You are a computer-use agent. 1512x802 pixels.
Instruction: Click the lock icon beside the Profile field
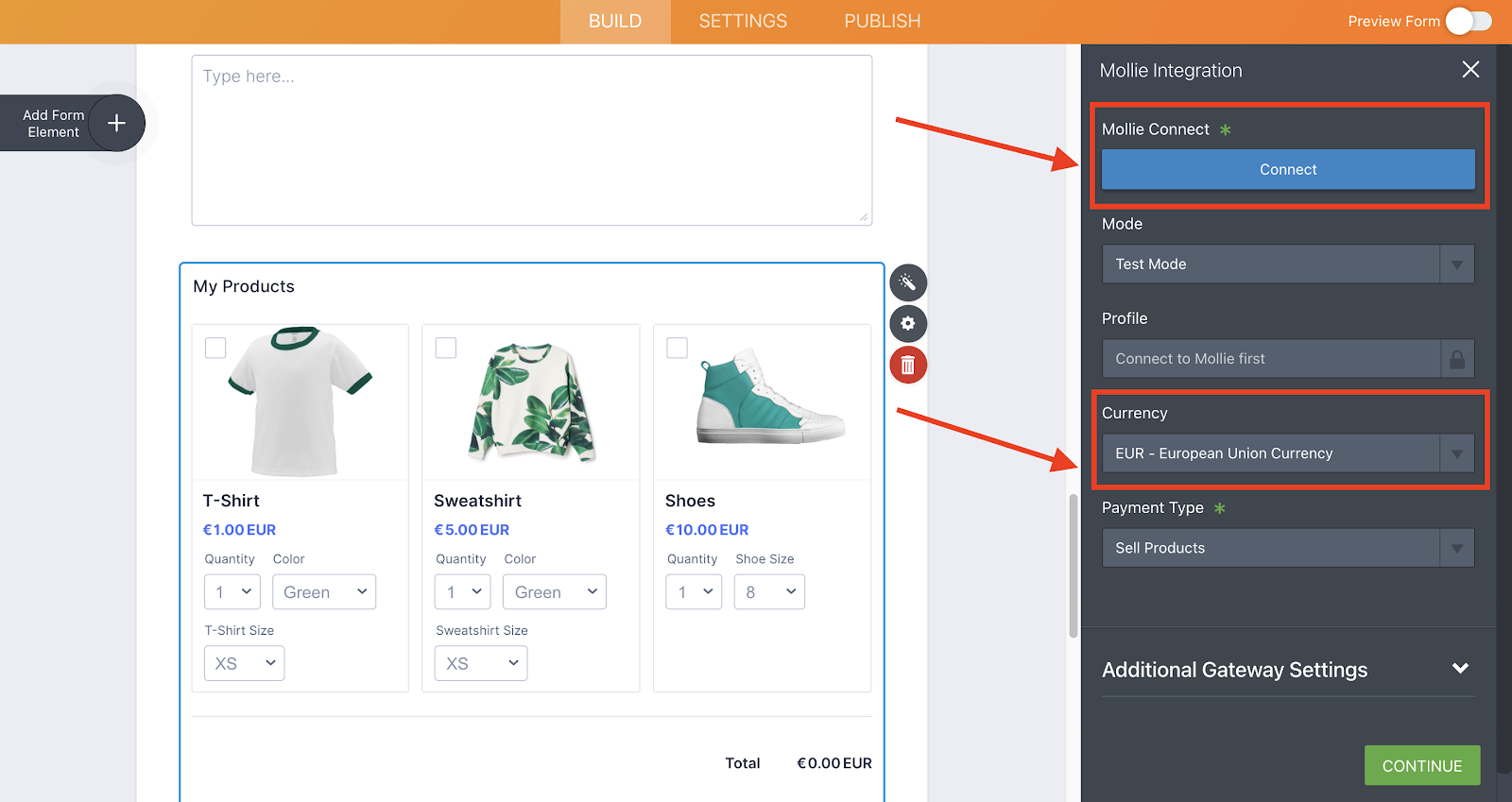click(1457, 359)
